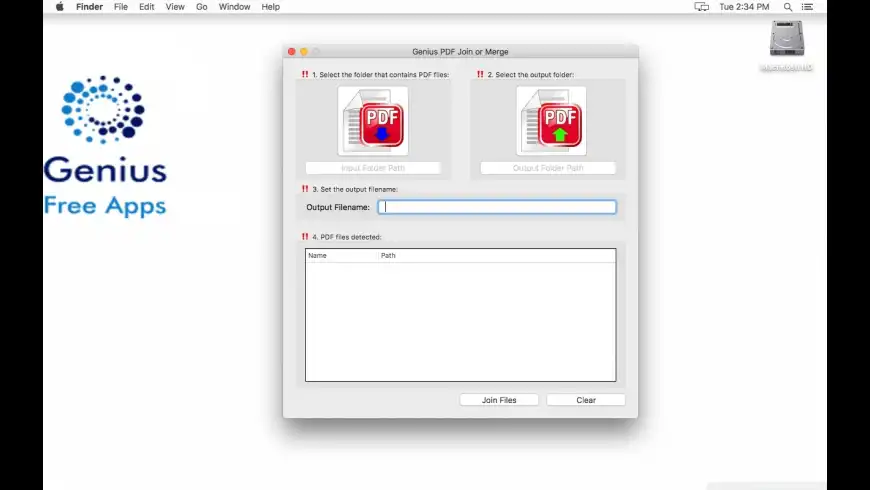Click the output folder PDF icon with green arrow
870x490 pixels.
tap(551, 121)
